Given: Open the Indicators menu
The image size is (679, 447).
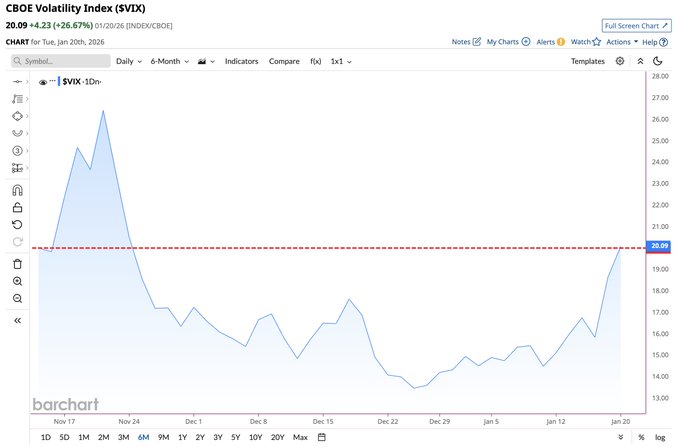Looking at the screenshot, I should 242,61.
